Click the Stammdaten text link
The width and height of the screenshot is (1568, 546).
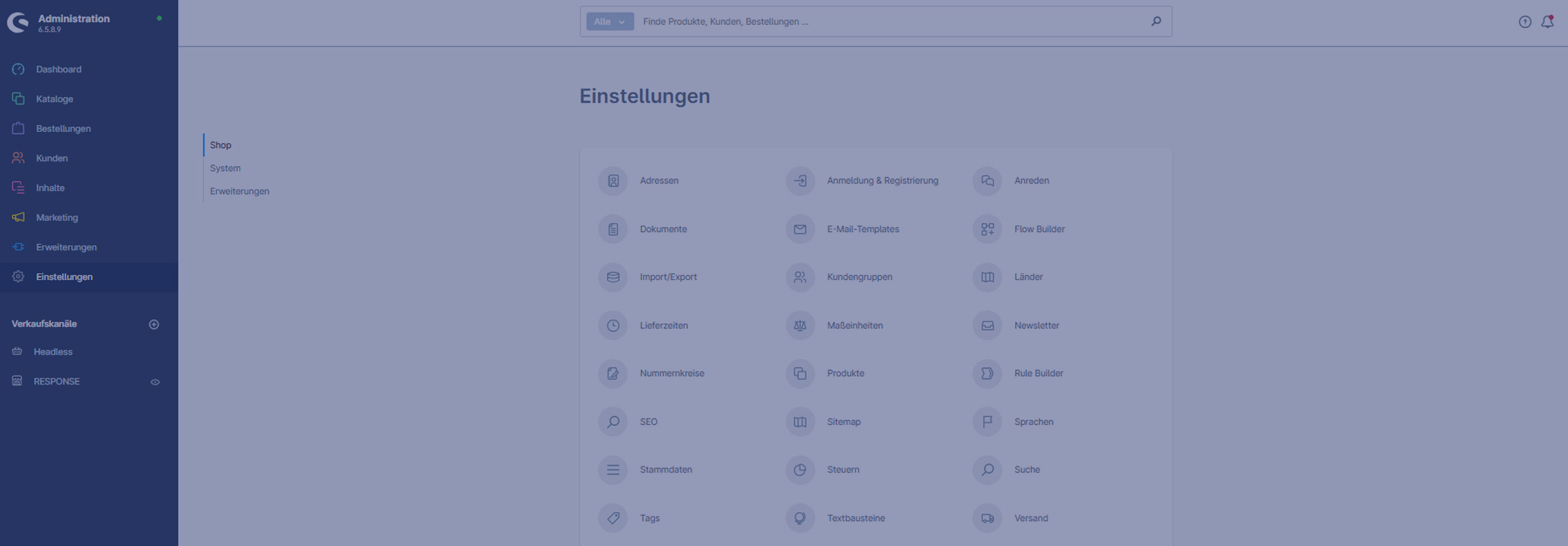coord(666,469)
